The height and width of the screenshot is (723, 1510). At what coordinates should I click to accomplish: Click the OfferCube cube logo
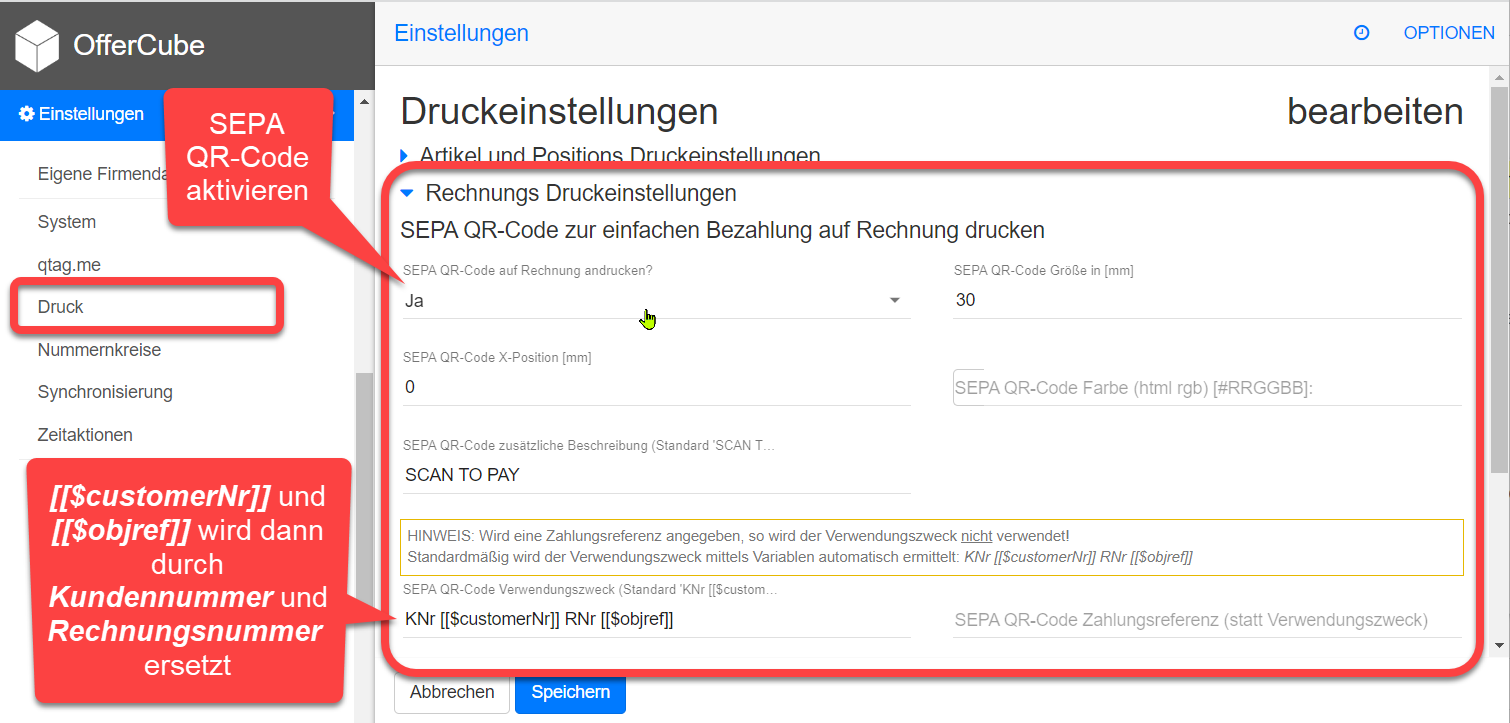point(37,45)
